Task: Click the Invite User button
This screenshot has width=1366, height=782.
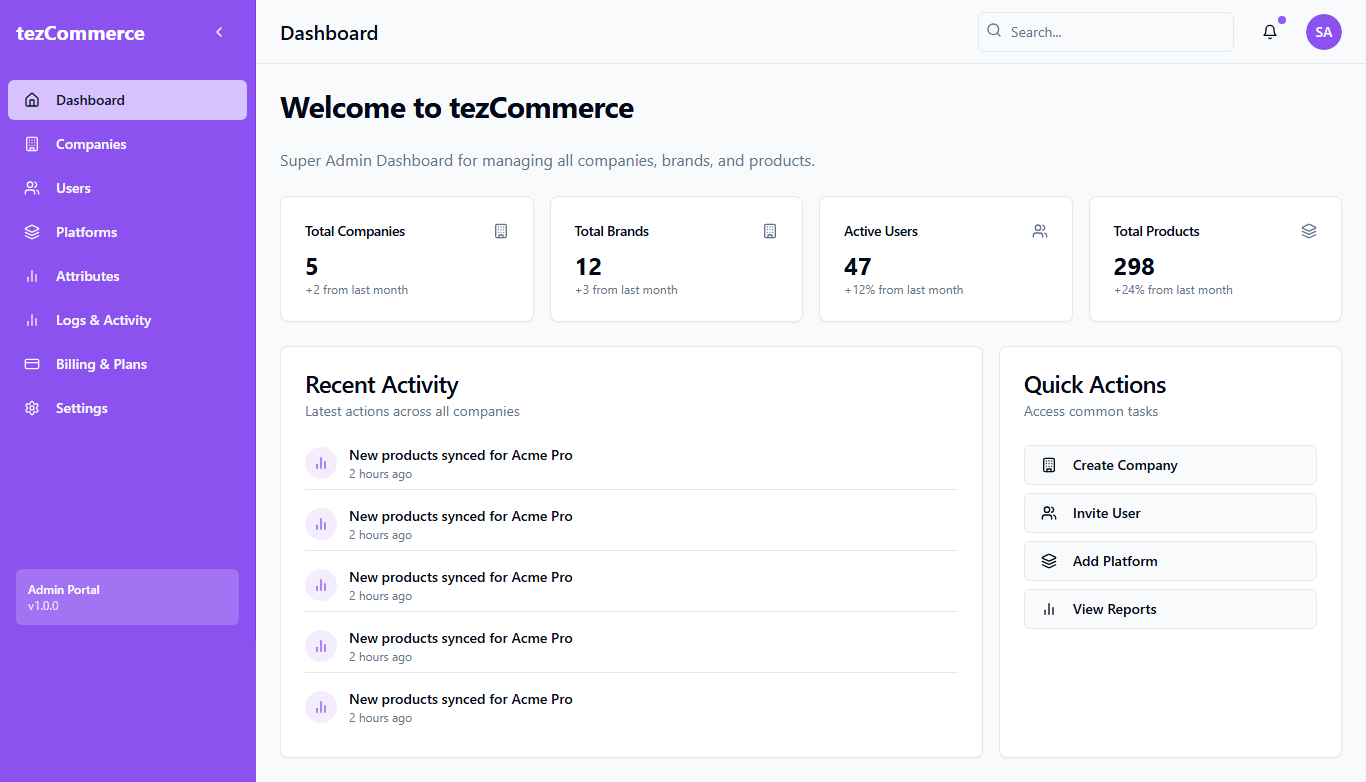Action: pos(1170,513)
